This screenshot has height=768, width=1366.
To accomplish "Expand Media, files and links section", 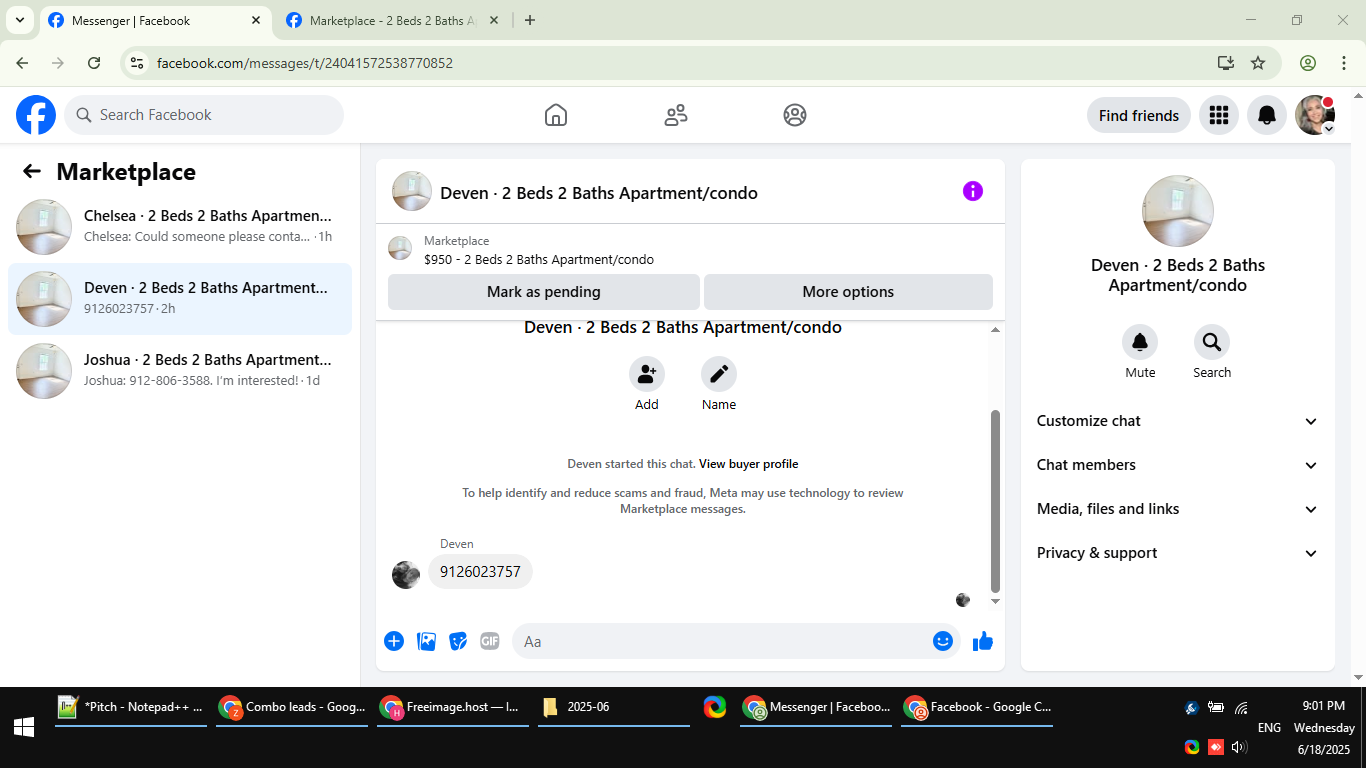I will tap(1178, 509).
